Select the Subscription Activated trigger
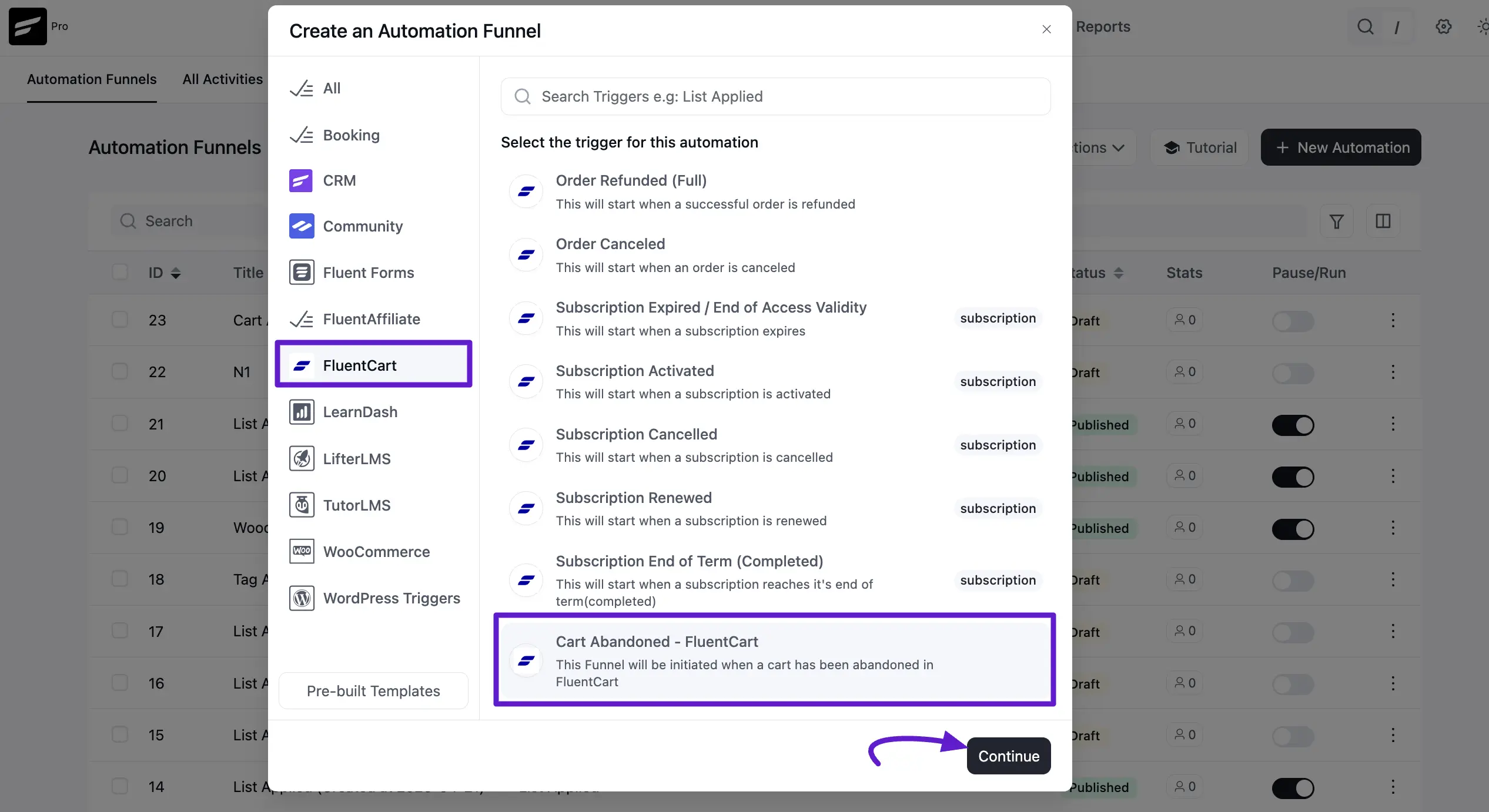Viewport: 1489px width, 812px height. click(x=775, y=382)
